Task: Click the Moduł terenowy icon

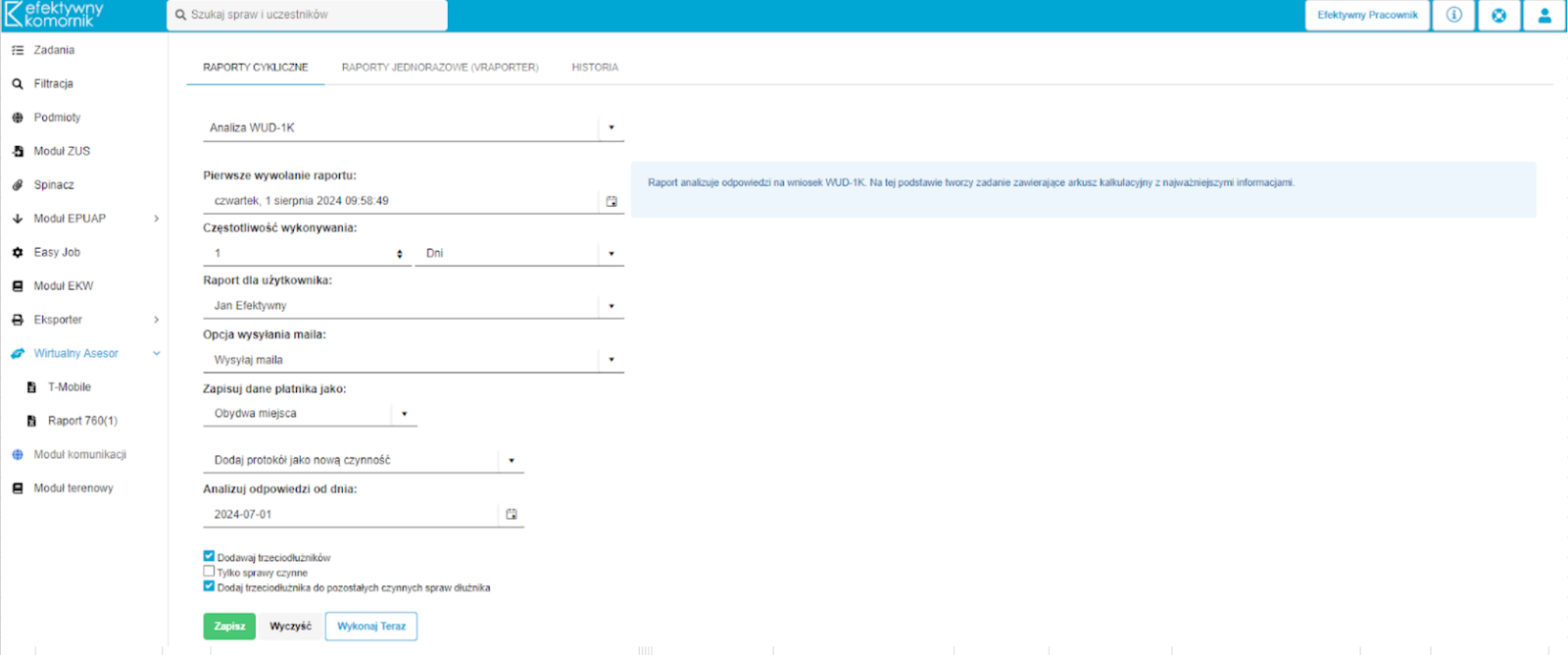Action: [18, 488]
